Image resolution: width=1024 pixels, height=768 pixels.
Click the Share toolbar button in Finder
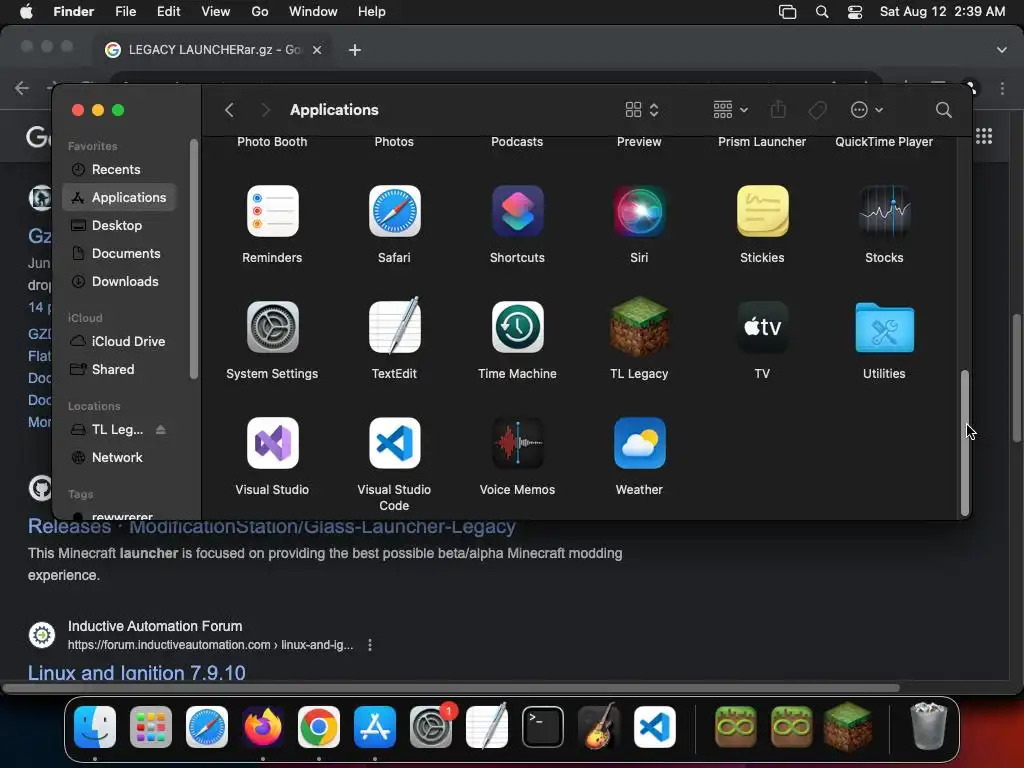[x=778, y=109]
